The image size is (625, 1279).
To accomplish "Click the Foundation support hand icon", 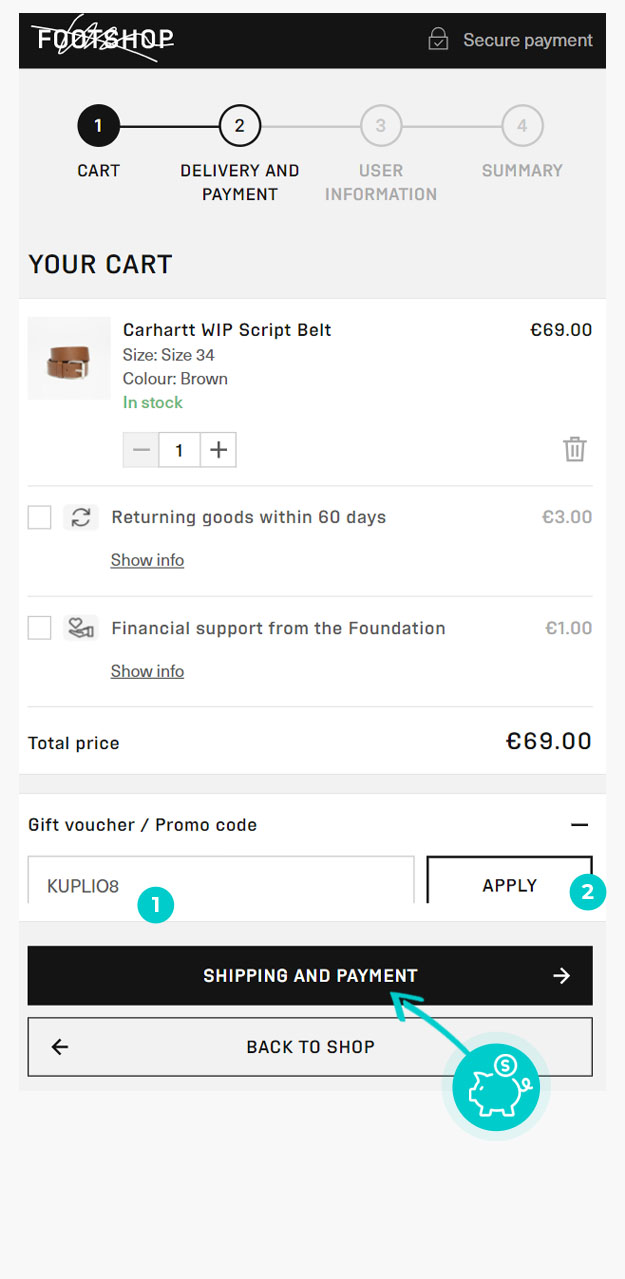I will (81, 628).
